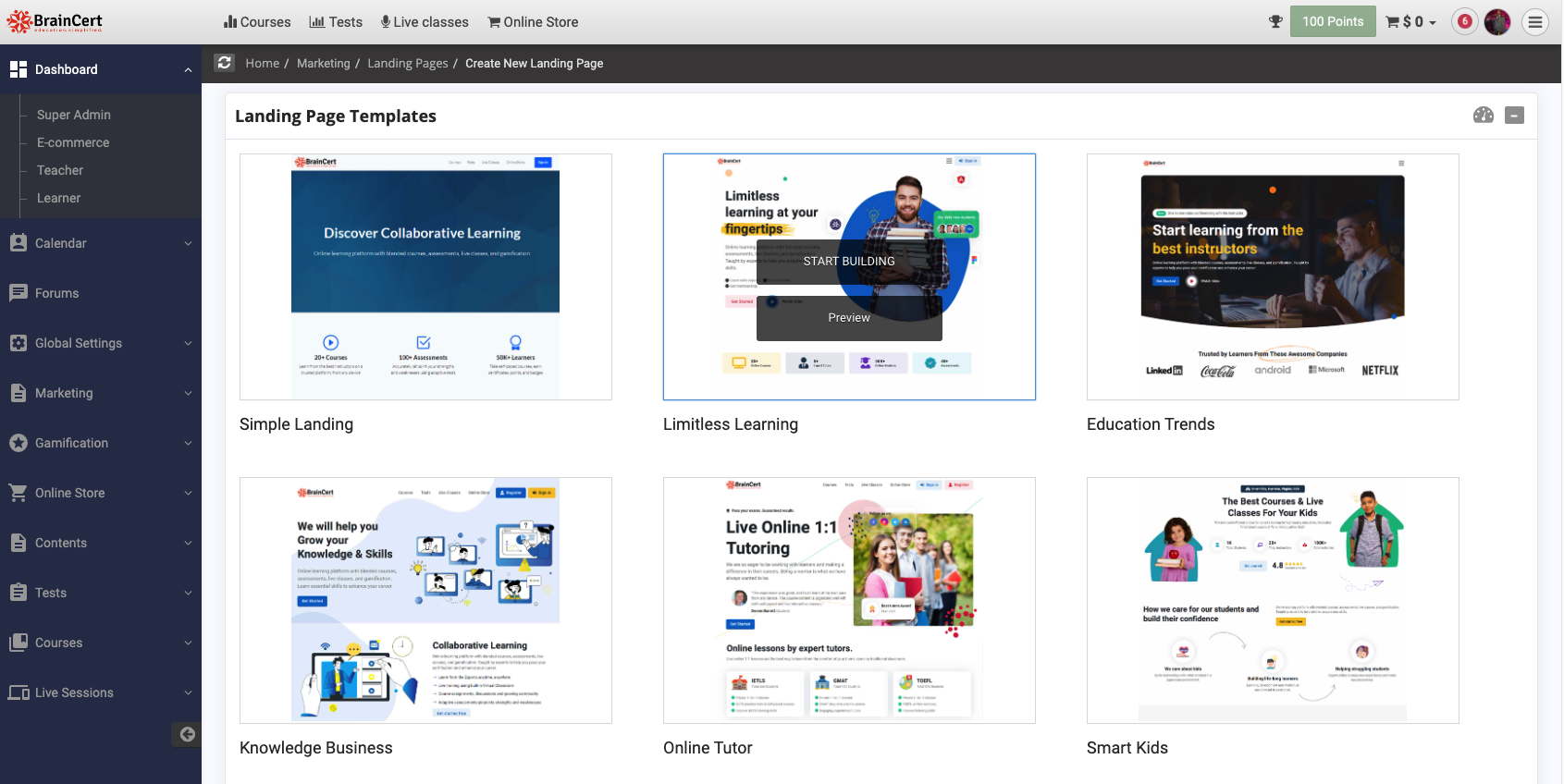The width and height of the screenshot is (1564, 784).
Task: Click the Tests clipboard icon
Action: click(x=18, y=593)
